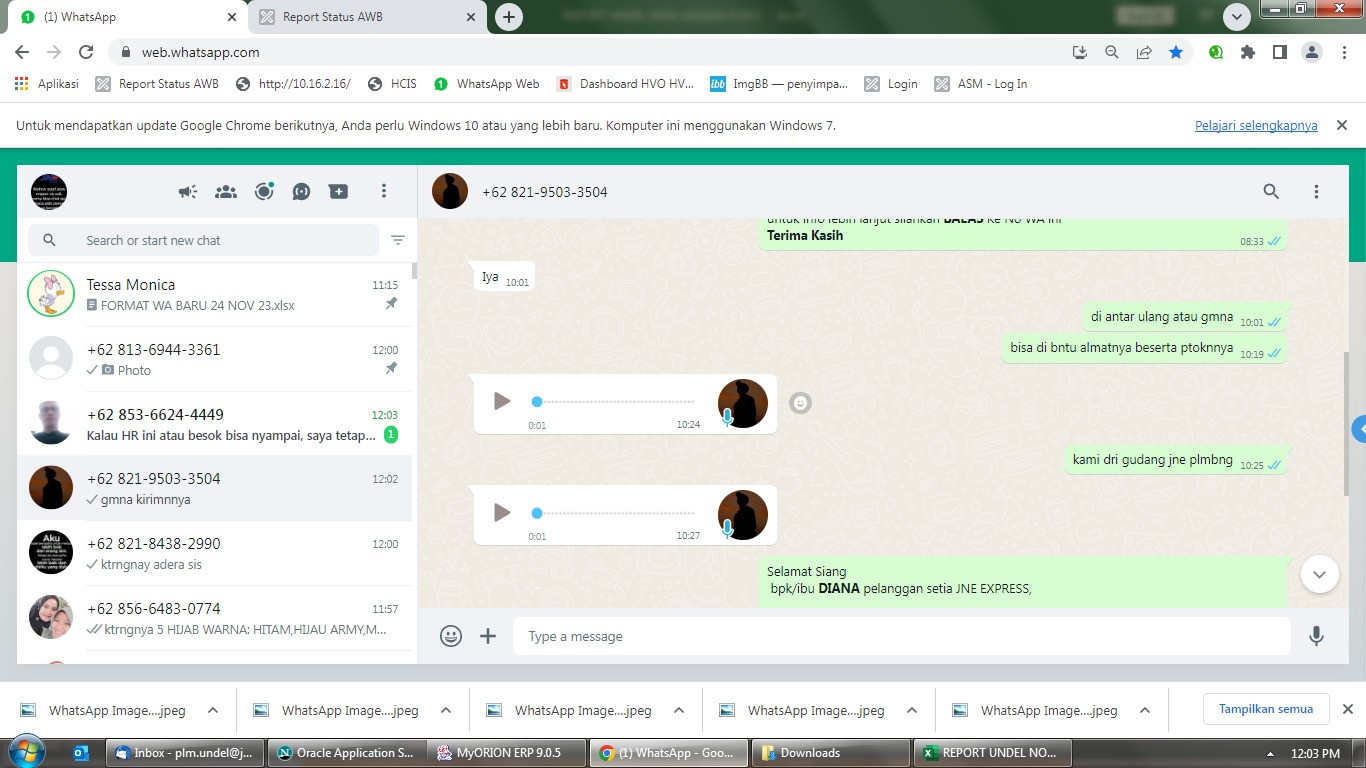
Task: Open the emoji picker
Action: point(451,636)
